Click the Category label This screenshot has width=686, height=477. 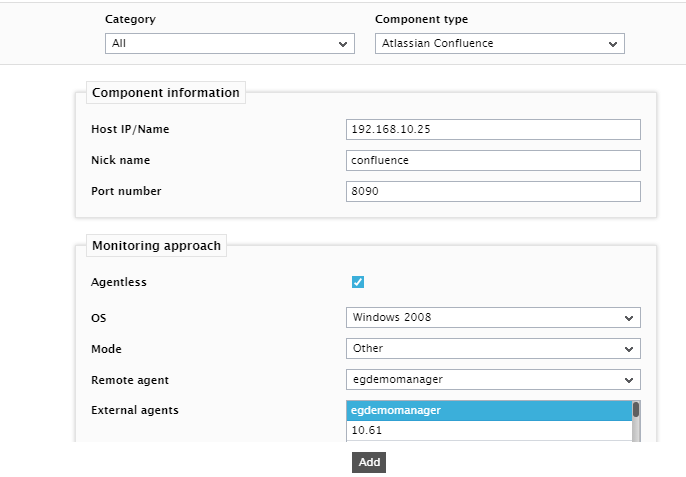(x=130, y=20)
